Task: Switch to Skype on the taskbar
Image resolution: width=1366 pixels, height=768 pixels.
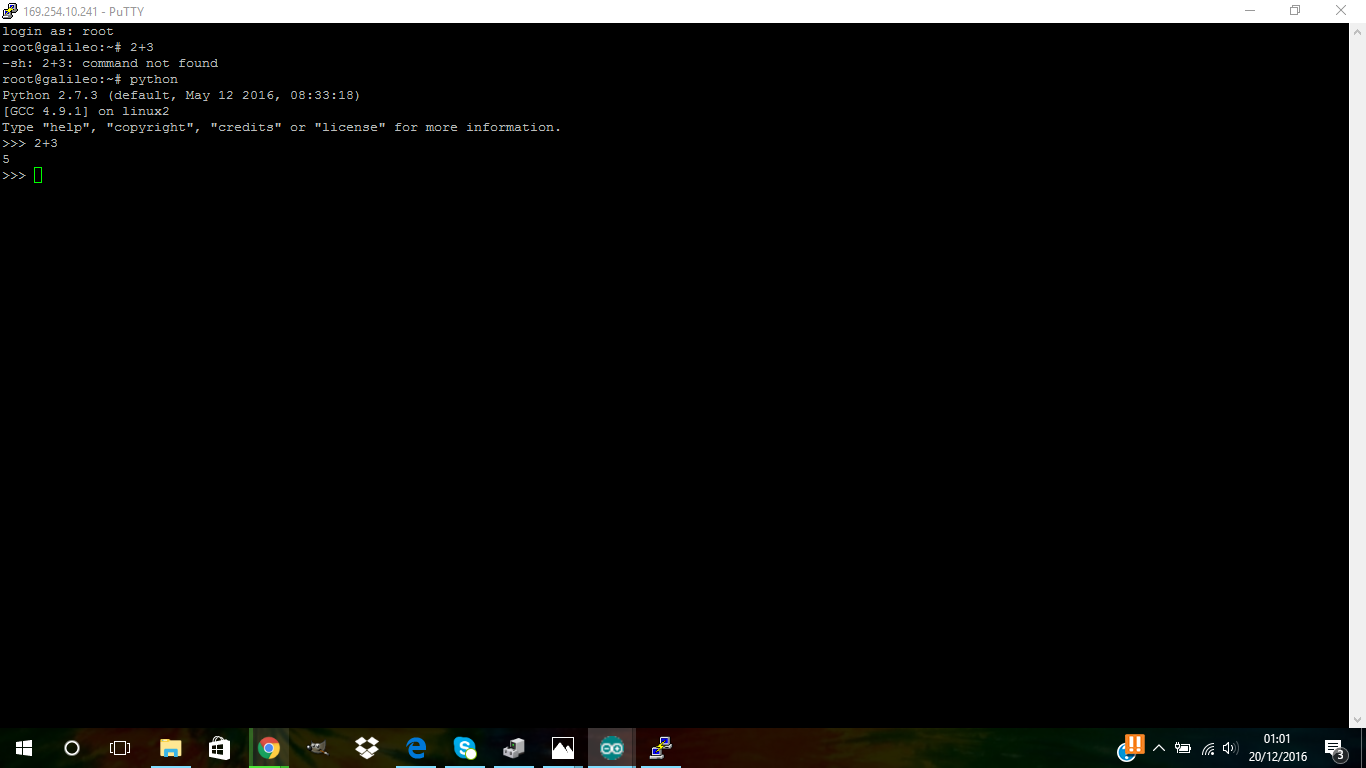Action: (x=465, y=748)
